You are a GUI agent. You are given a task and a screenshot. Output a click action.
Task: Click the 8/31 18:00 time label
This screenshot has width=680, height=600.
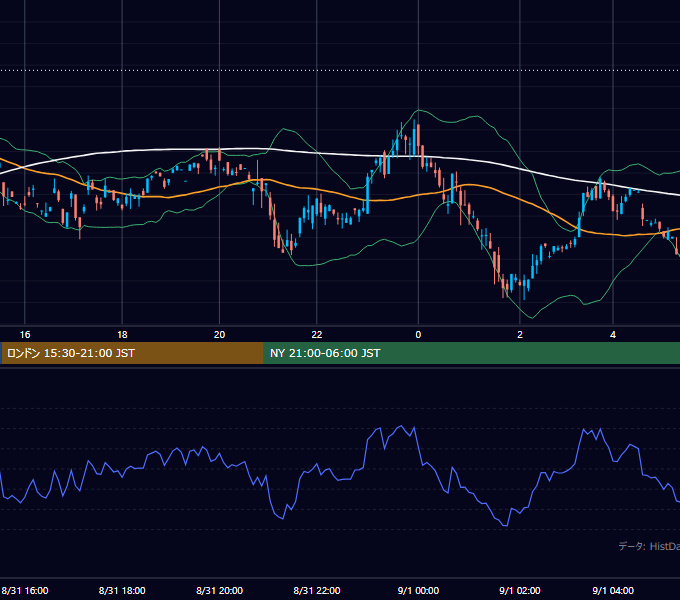pos(122,590)
